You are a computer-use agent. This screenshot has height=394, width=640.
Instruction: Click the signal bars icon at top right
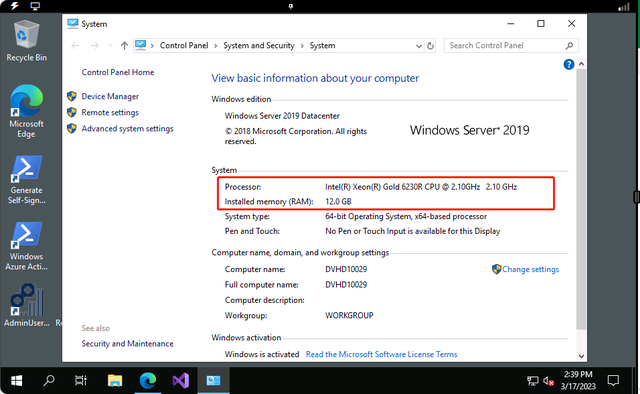click(x=623, y=7)
